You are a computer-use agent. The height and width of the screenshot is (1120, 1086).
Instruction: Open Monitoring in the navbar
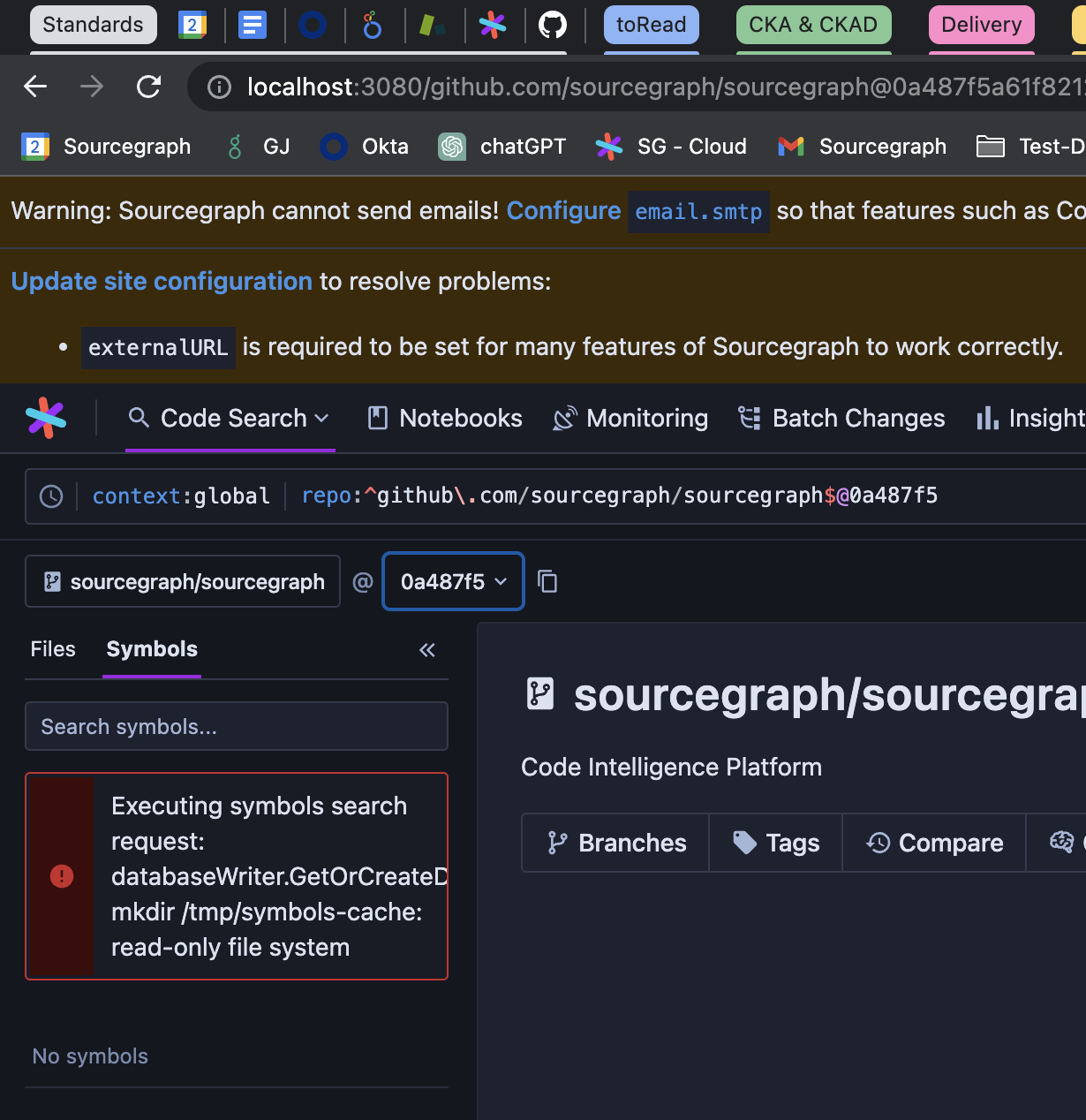pyautogui.click(x=630, y=418)
